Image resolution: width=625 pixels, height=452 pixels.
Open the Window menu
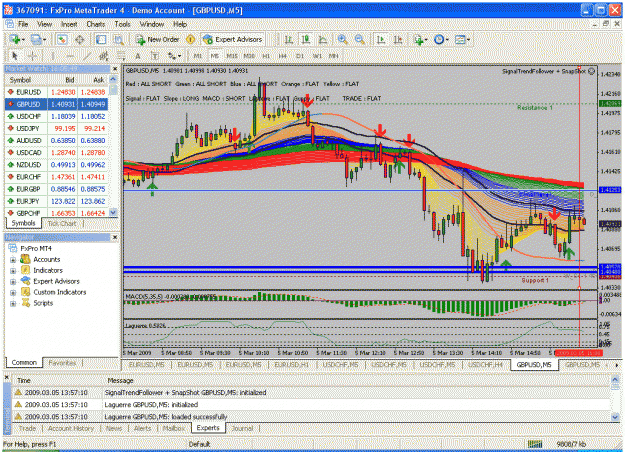click(151, 24)
